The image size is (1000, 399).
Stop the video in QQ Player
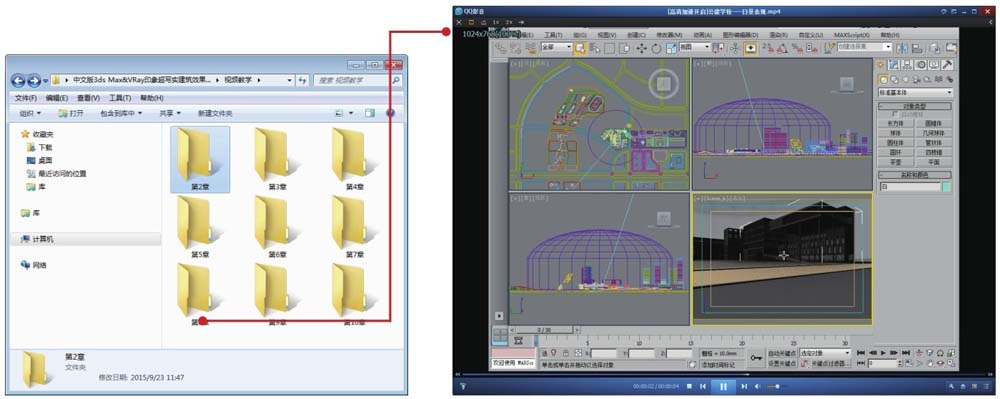click(x=689, y=386)
